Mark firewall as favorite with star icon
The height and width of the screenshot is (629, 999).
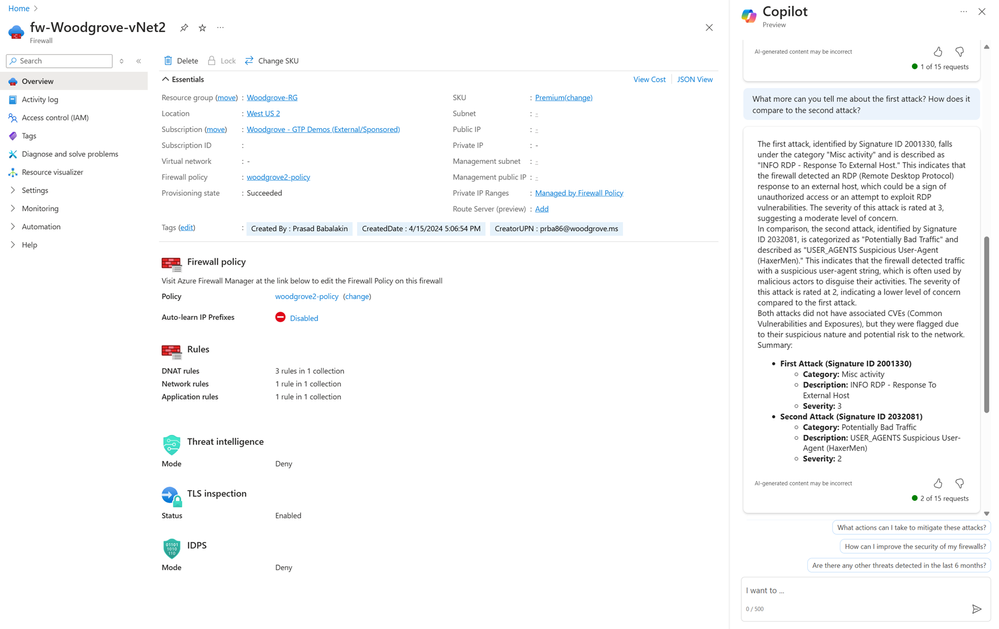[202, 28]
